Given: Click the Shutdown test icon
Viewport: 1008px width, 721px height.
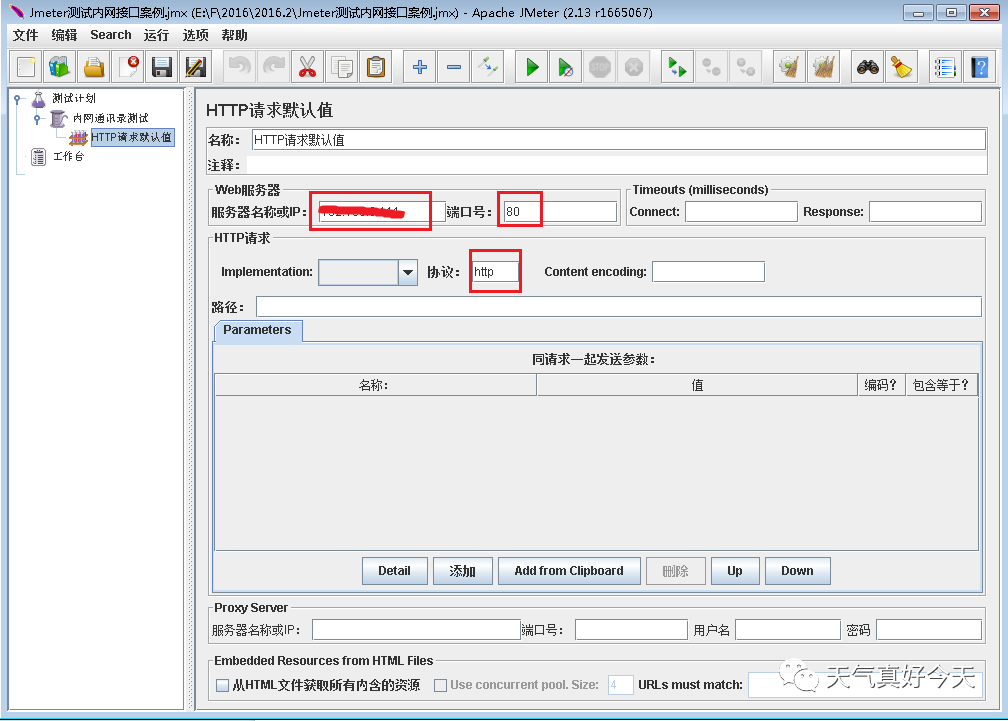Looking at the screenshot, I should (634, 67).
